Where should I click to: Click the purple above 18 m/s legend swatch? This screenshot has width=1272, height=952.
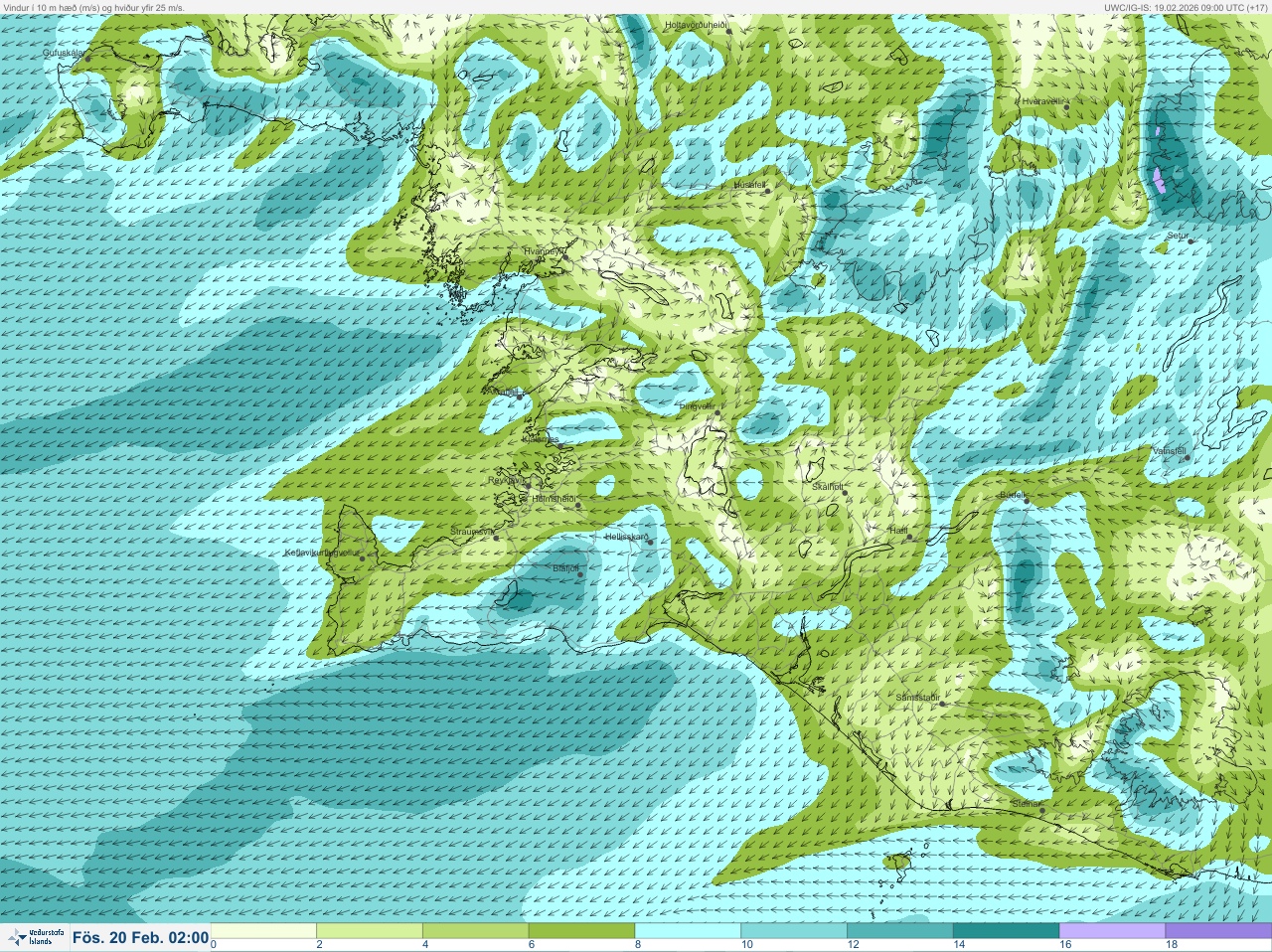(x=1218, y=931)
